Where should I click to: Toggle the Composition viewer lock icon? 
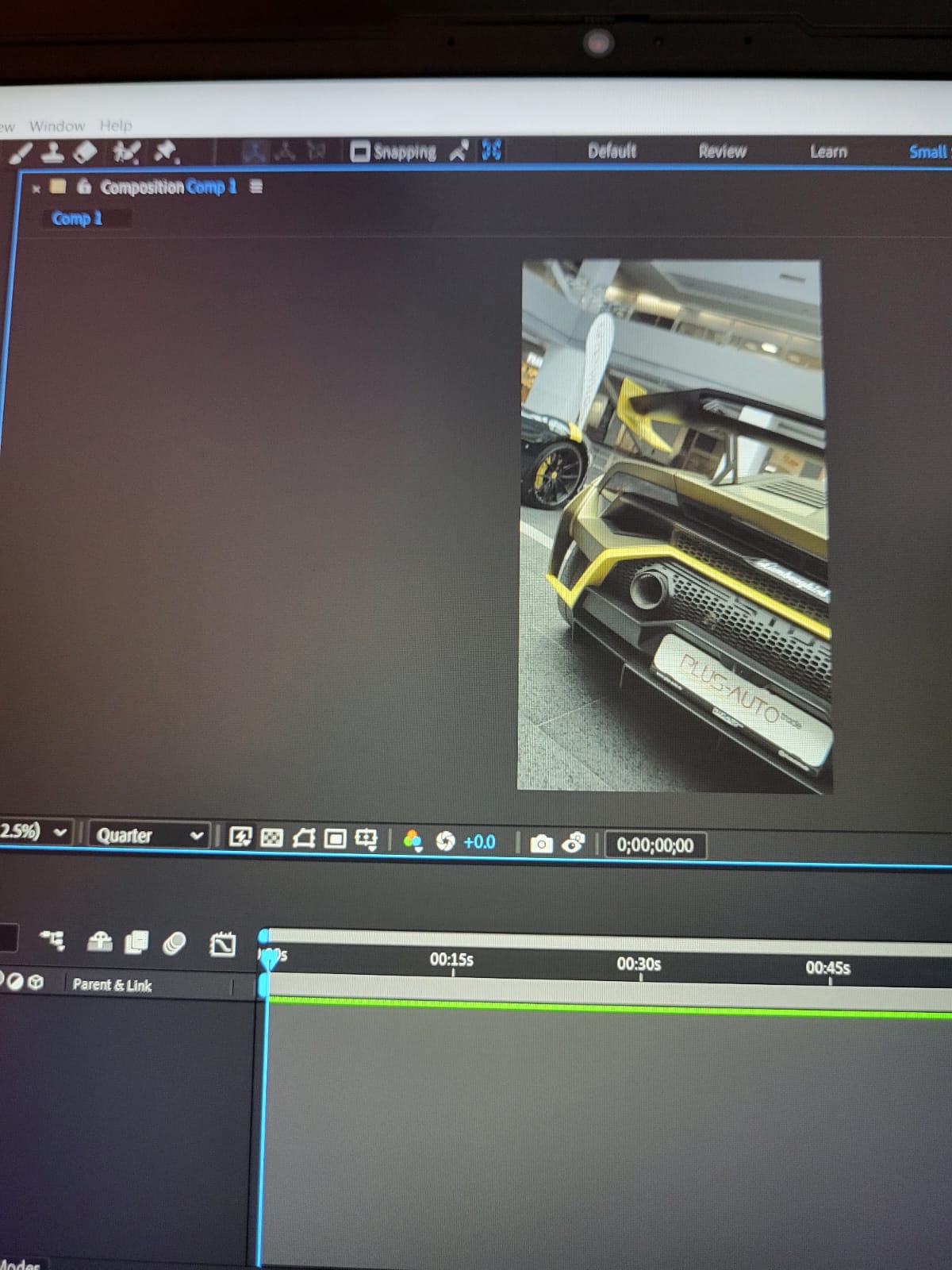pos(84,187)
